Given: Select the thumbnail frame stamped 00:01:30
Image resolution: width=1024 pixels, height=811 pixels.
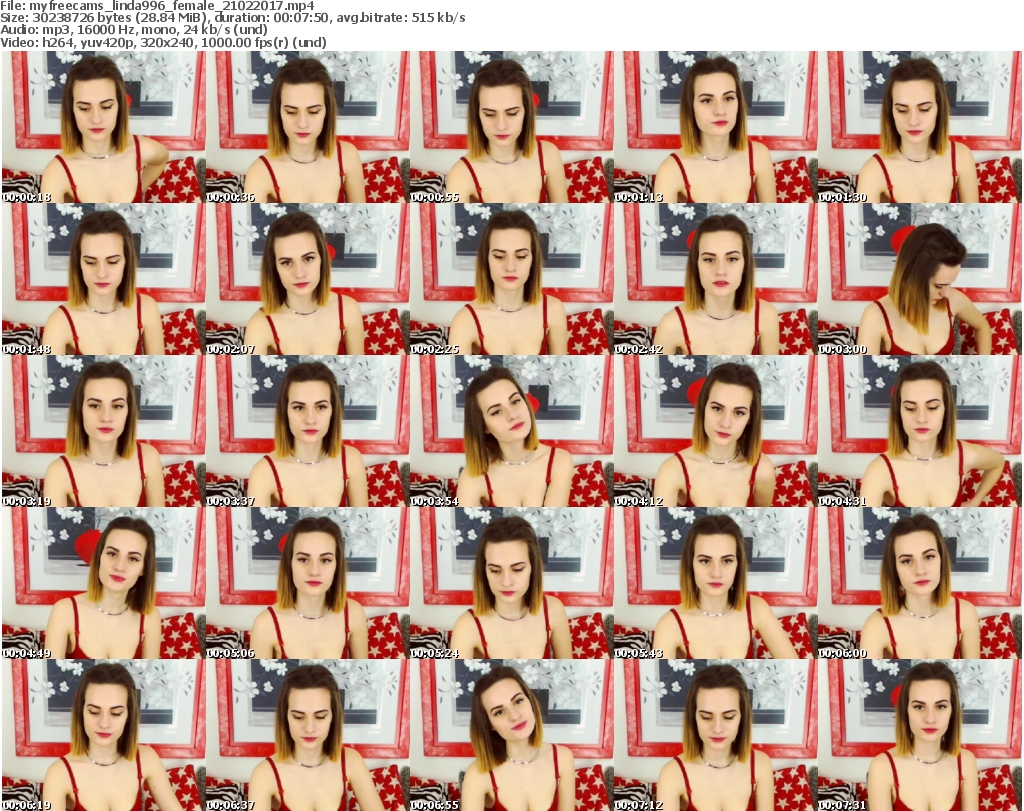Looking at the screenshot, I should [919, 127].
